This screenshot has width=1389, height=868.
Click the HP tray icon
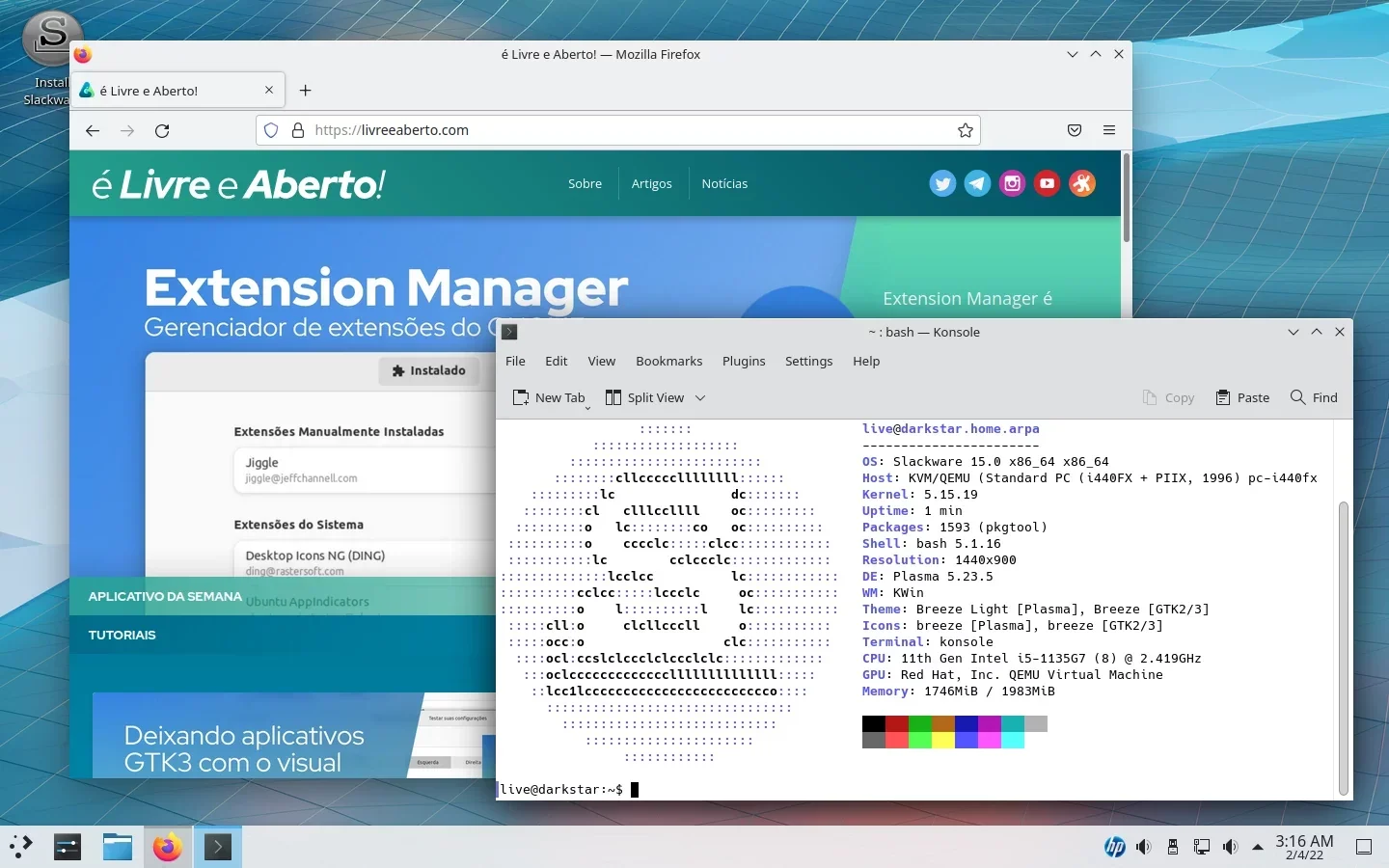(1115, 847)
